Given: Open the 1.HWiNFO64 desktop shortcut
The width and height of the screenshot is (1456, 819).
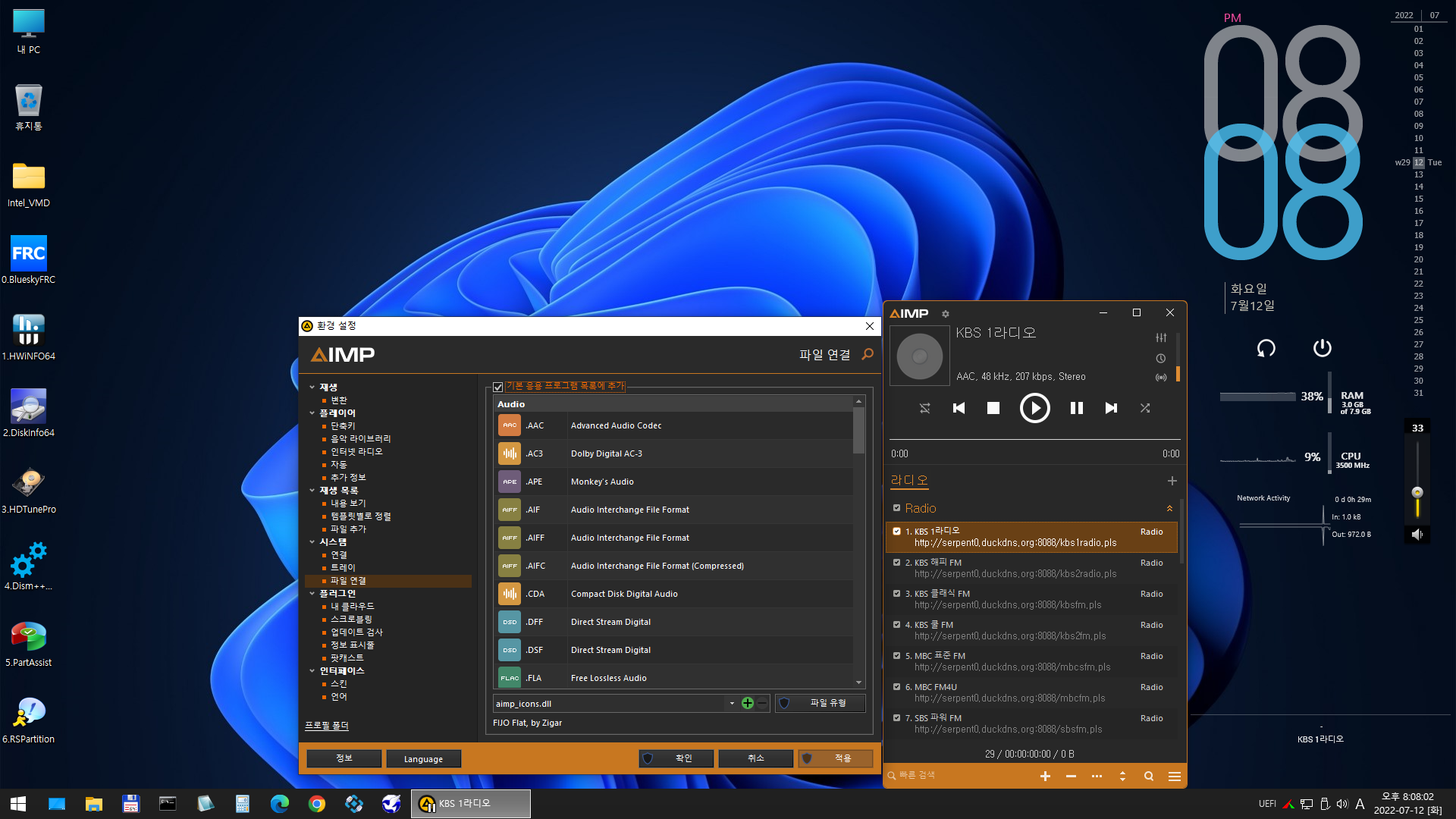Looking at the screenshot, I should pos(28,337).
